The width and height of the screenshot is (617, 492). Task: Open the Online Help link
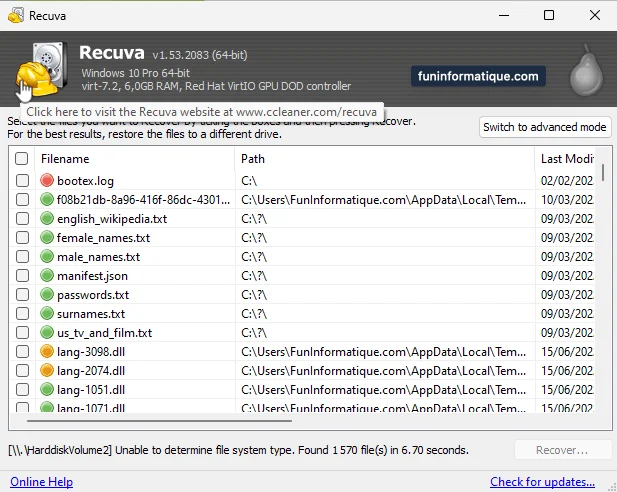point(42,482)
